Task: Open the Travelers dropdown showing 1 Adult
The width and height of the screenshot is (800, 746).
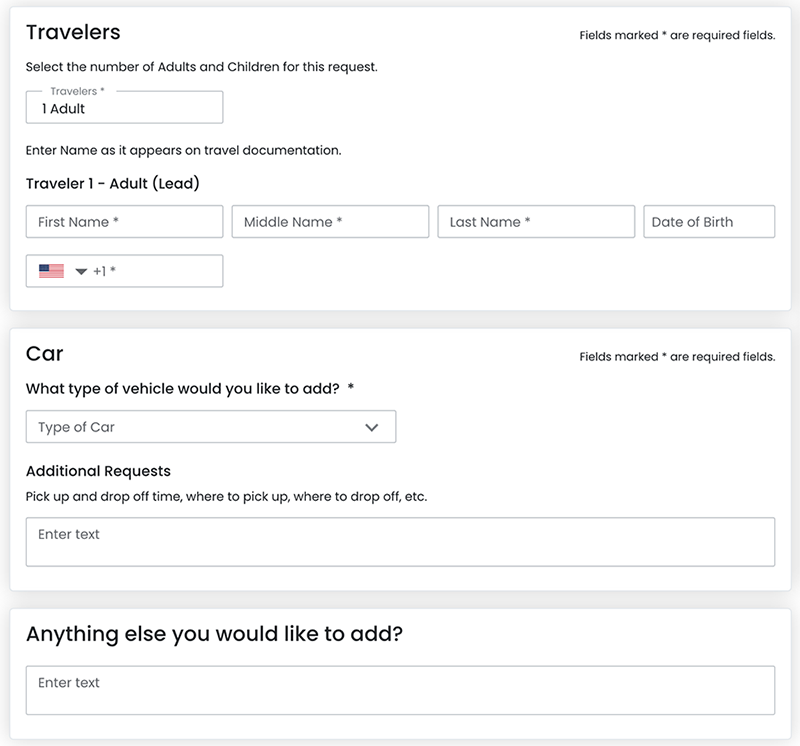Action: 124,108
